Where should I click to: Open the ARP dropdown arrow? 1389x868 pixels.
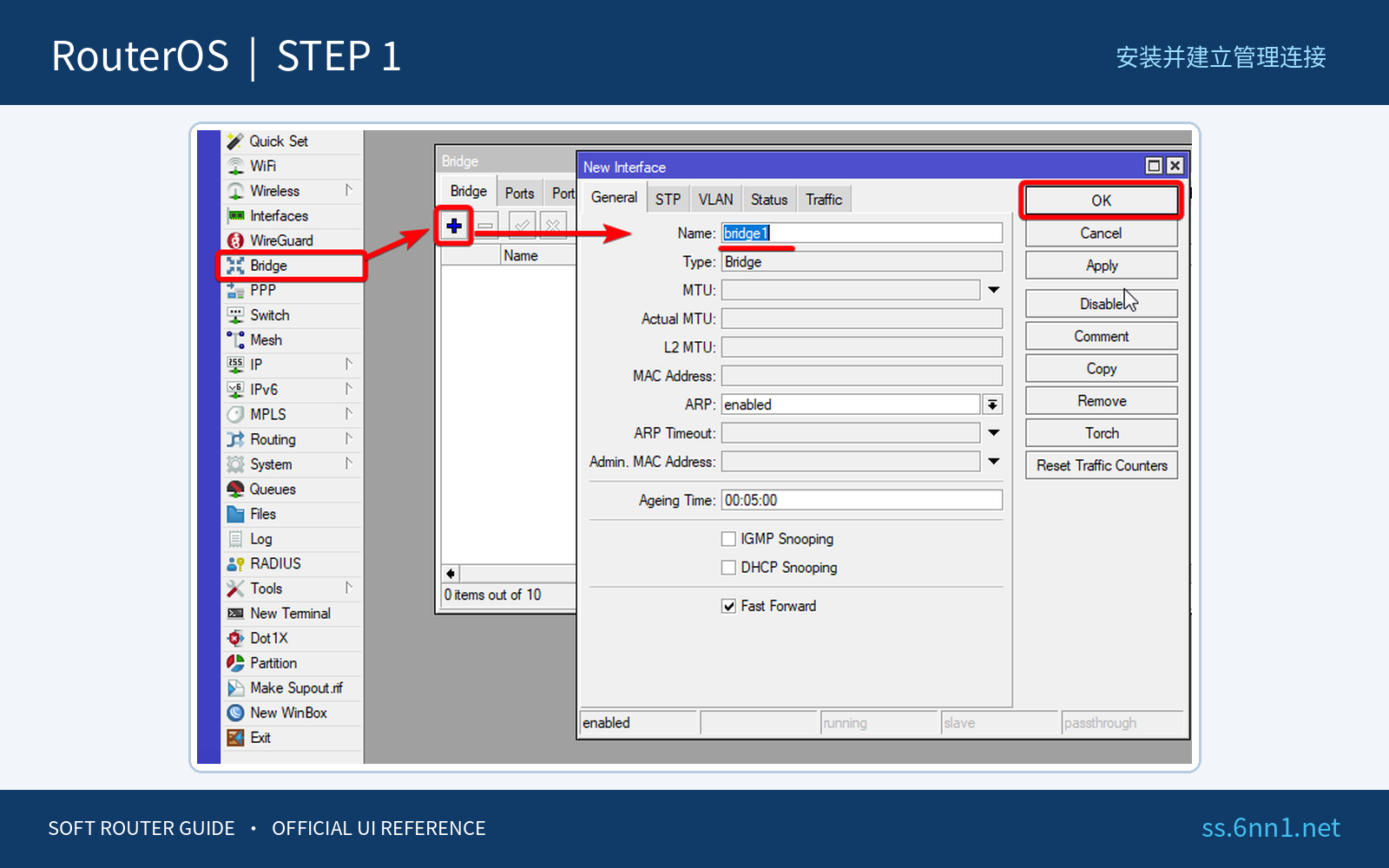[x=992, y=404]
